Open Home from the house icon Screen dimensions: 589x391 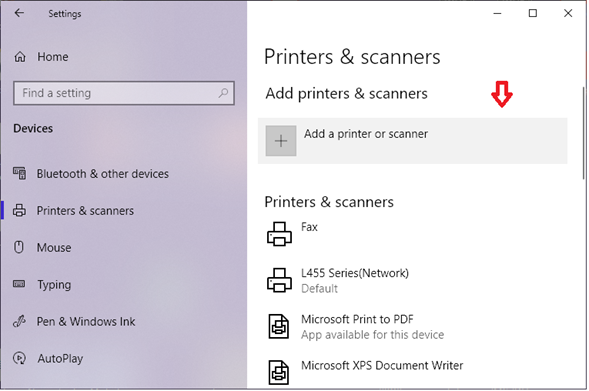pyautogui.click(x=20, y=57)
